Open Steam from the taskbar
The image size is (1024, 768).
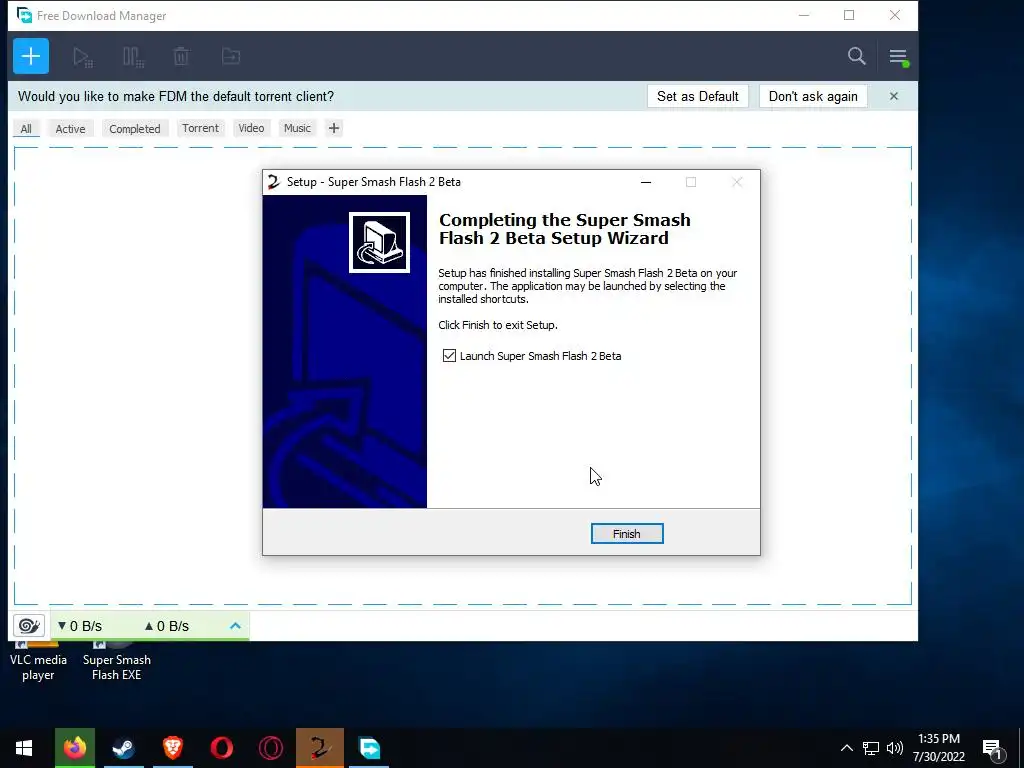tap(123, 748)
